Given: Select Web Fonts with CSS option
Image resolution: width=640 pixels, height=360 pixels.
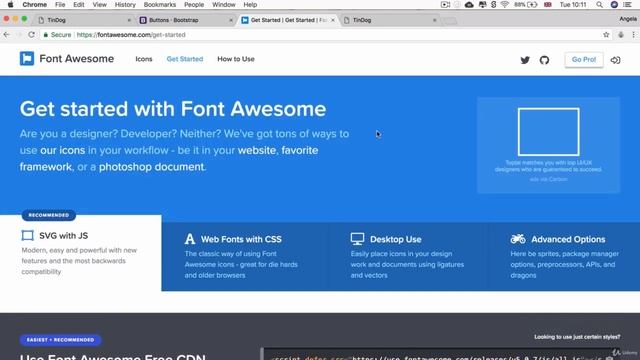Looking at the screenshot, I should 245,256.
